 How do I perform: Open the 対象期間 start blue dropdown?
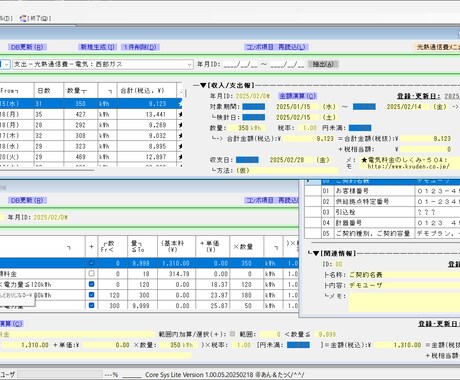pyautogui.click(x=254, y=107)
